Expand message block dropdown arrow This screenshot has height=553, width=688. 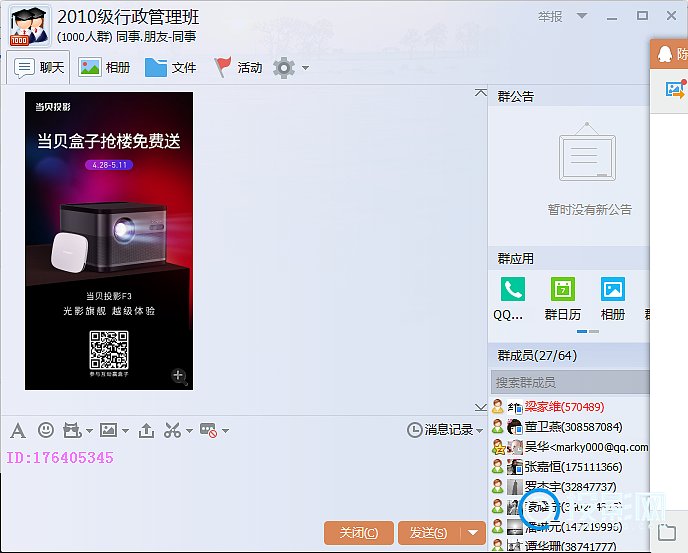225,431
